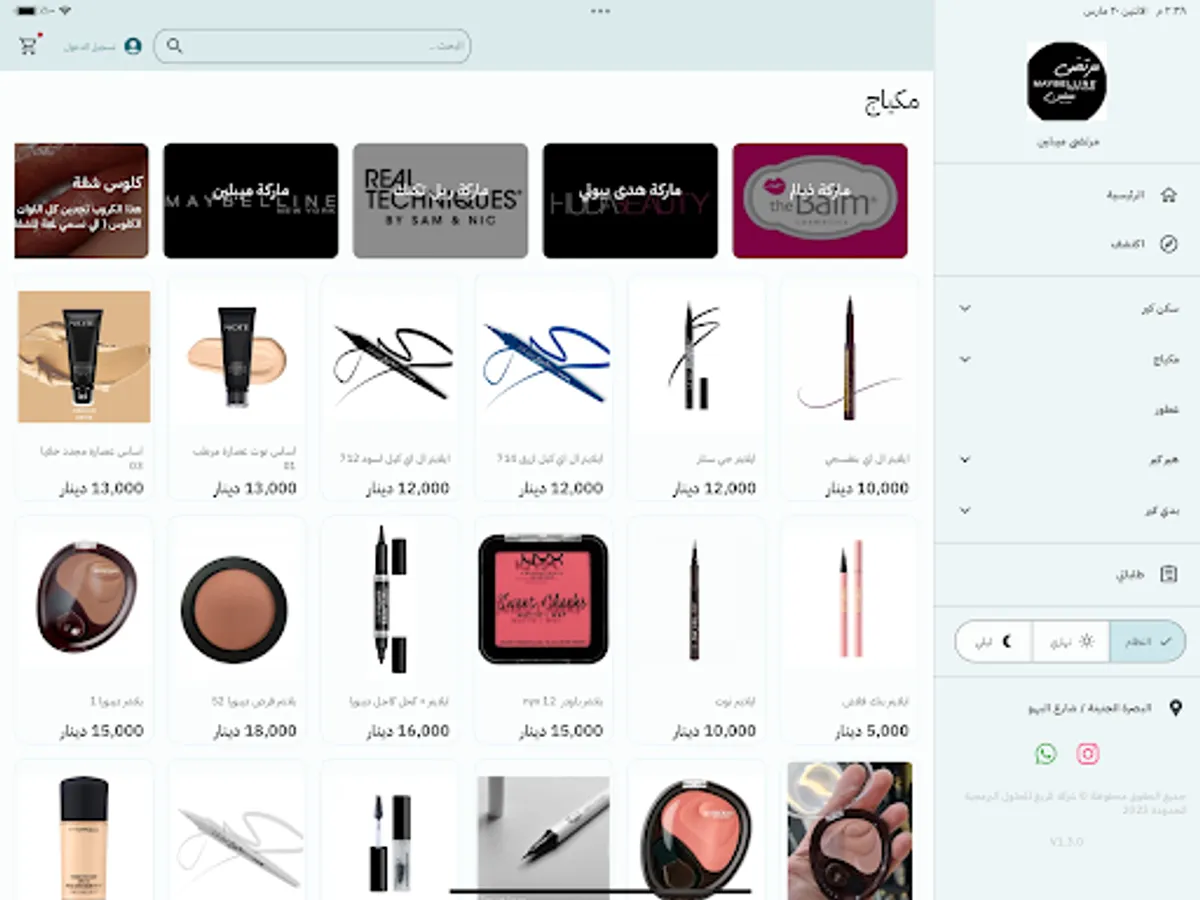Open black swirl eyeliner product image
1200x900 pixels.
(x=390, y=357)
